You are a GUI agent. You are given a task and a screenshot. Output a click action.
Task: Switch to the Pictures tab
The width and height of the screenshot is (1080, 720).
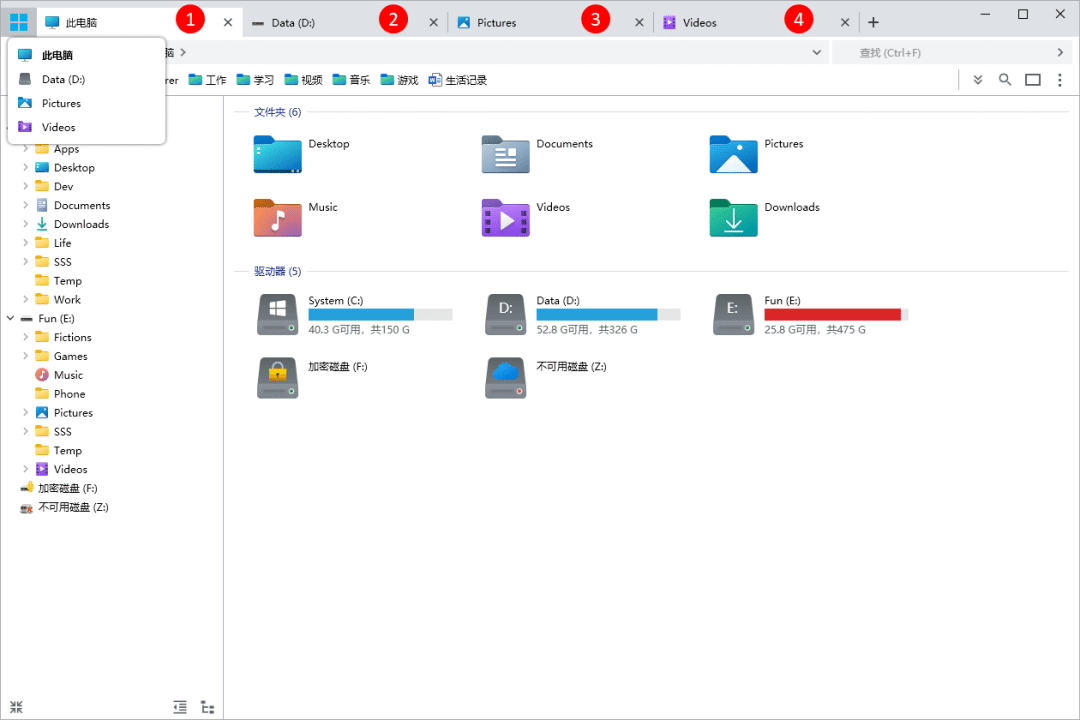(x=497, y=20)
